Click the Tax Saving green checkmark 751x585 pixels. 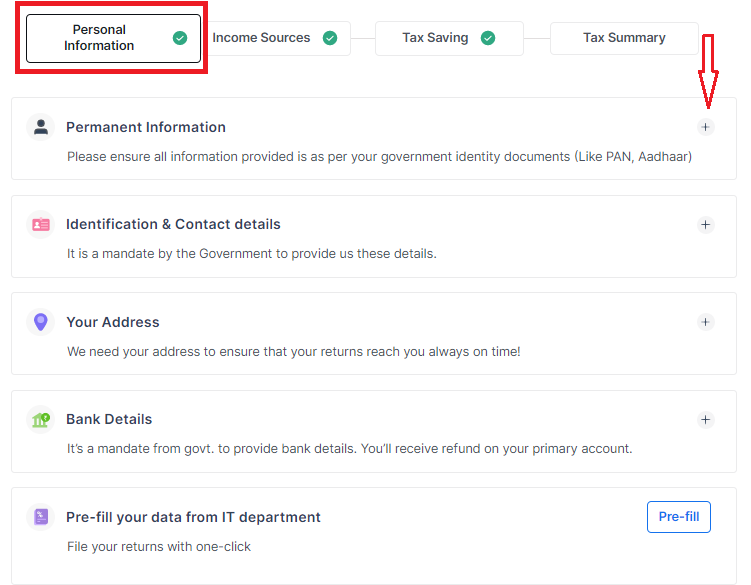click(x=488, y=38)
